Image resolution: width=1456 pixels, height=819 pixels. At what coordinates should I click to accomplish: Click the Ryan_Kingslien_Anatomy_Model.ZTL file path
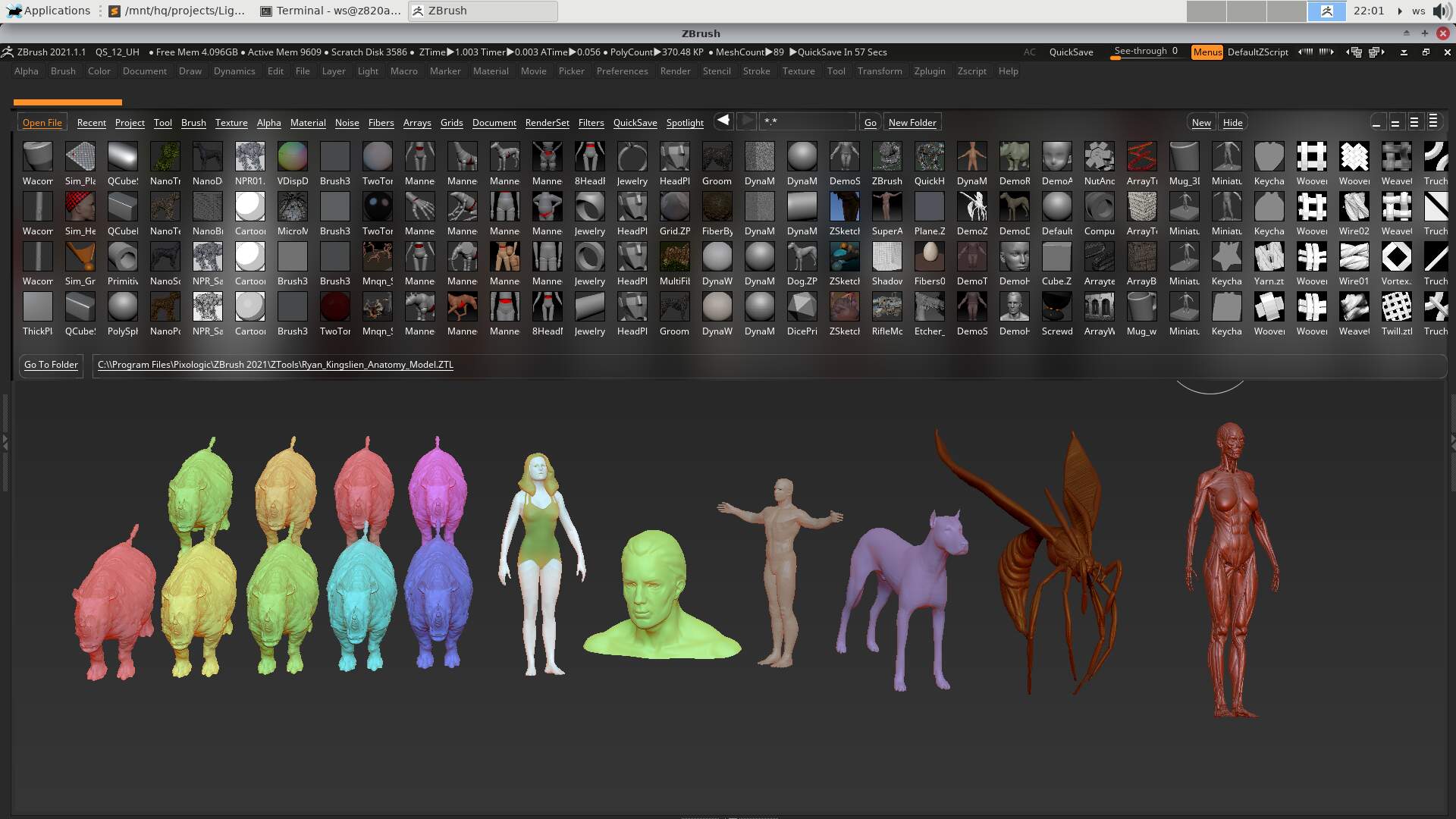click(275, 364)
